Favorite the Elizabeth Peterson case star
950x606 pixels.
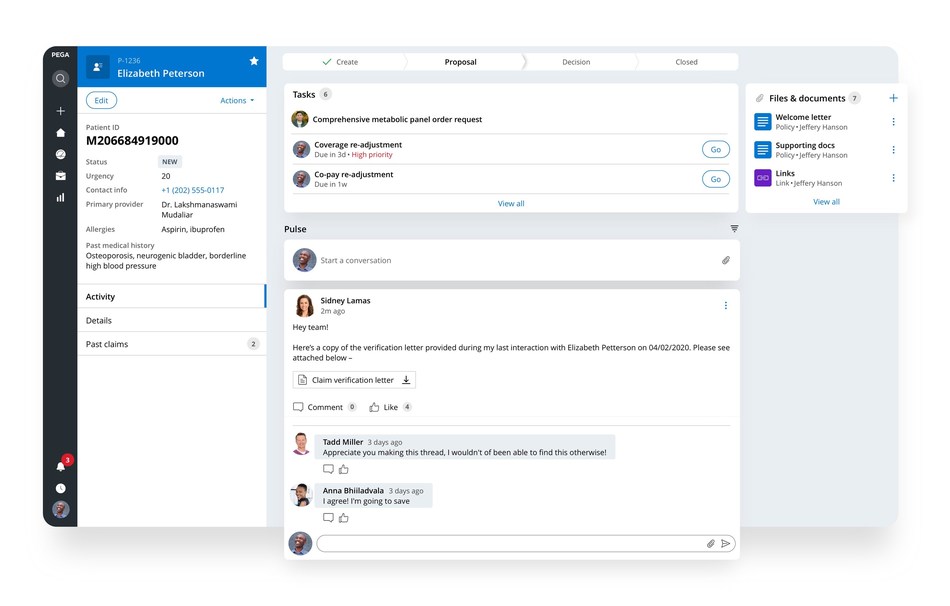(x=254, y=61)
